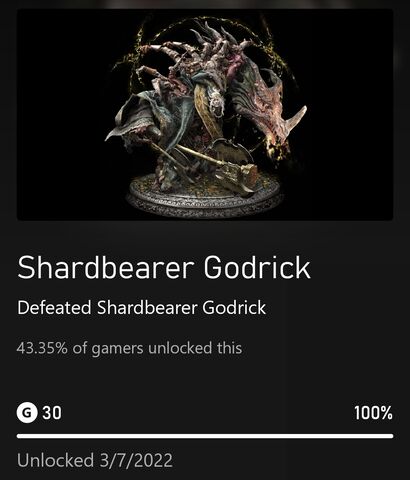Click the 43.35% rarity percentage

point(42,348)
